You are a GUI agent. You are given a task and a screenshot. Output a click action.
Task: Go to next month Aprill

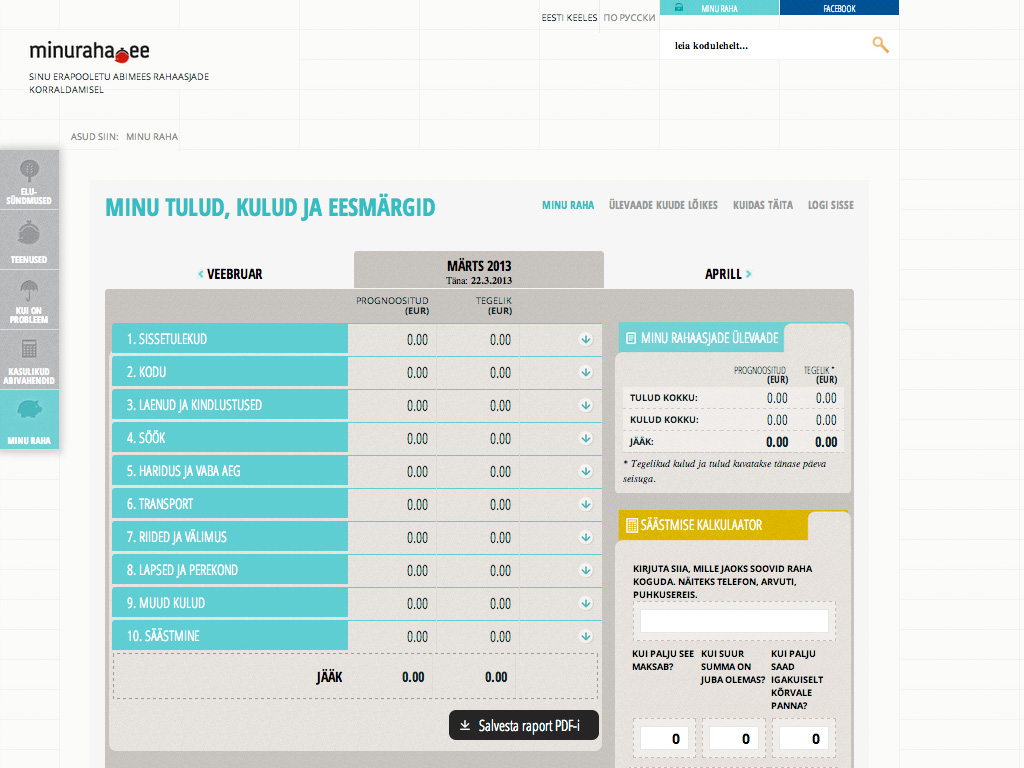coord(728,274)
